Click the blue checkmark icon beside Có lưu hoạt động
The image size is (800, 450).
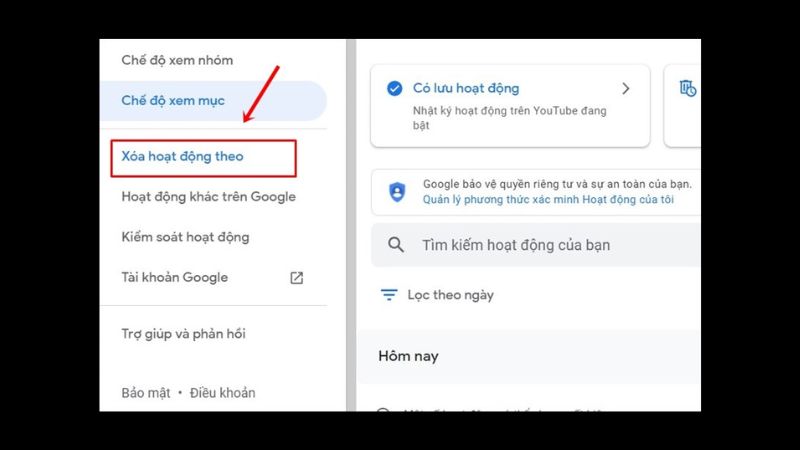pyautogui.click(x=394, y=88)
